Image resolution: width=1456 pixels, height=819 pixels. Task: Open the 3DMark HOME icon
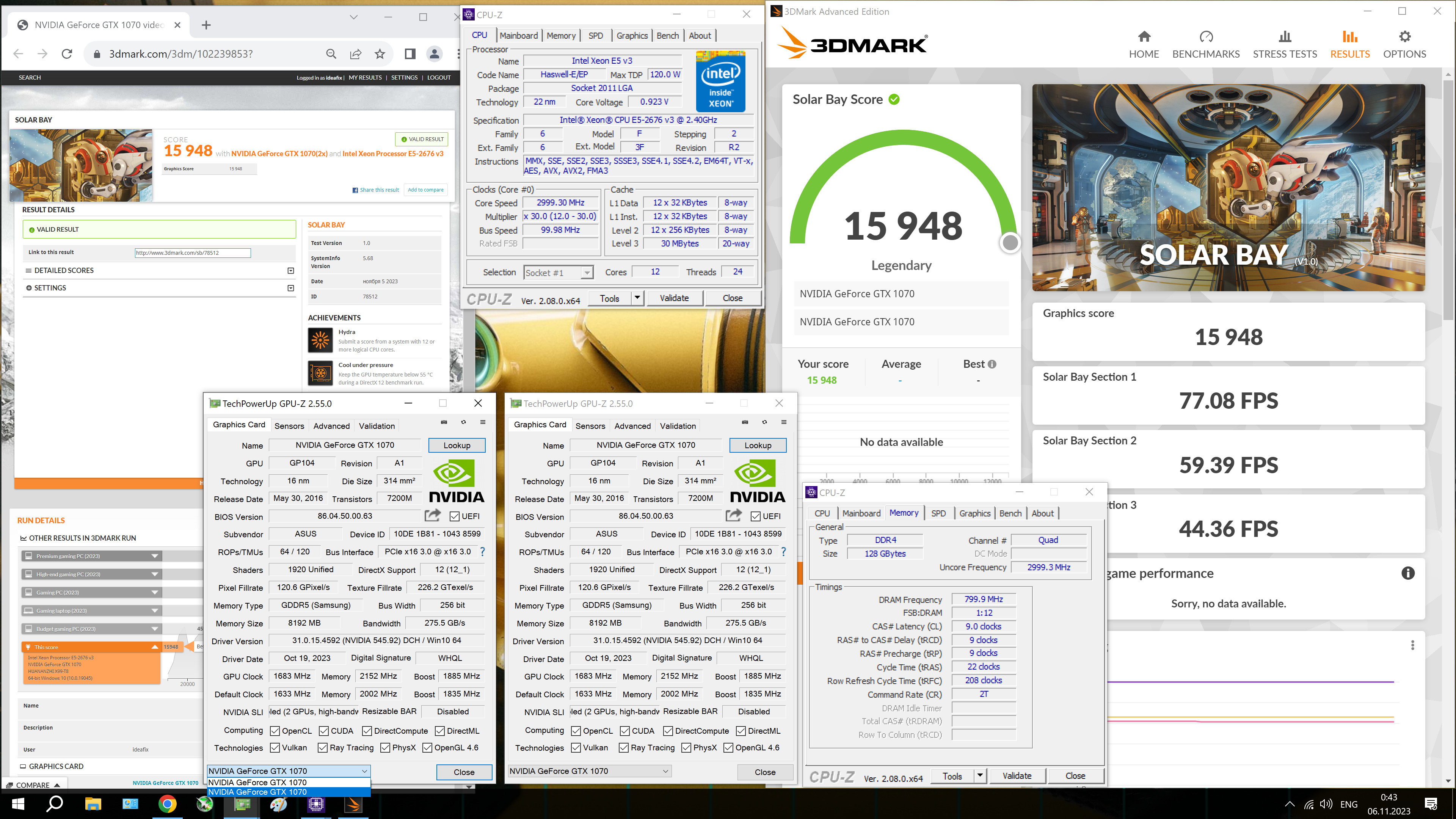(x=1144, y=37)
